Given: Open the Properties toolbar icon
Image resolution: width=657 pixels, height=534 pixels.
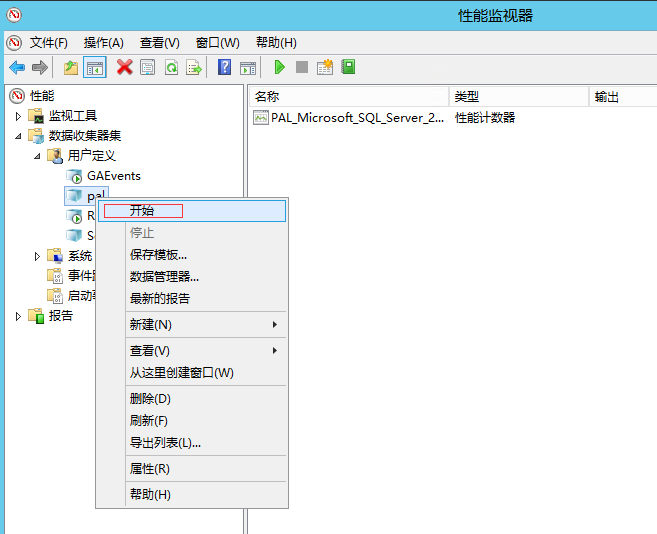Looking at the screenshot, I should pyautogui.click(x=147, y=67).
